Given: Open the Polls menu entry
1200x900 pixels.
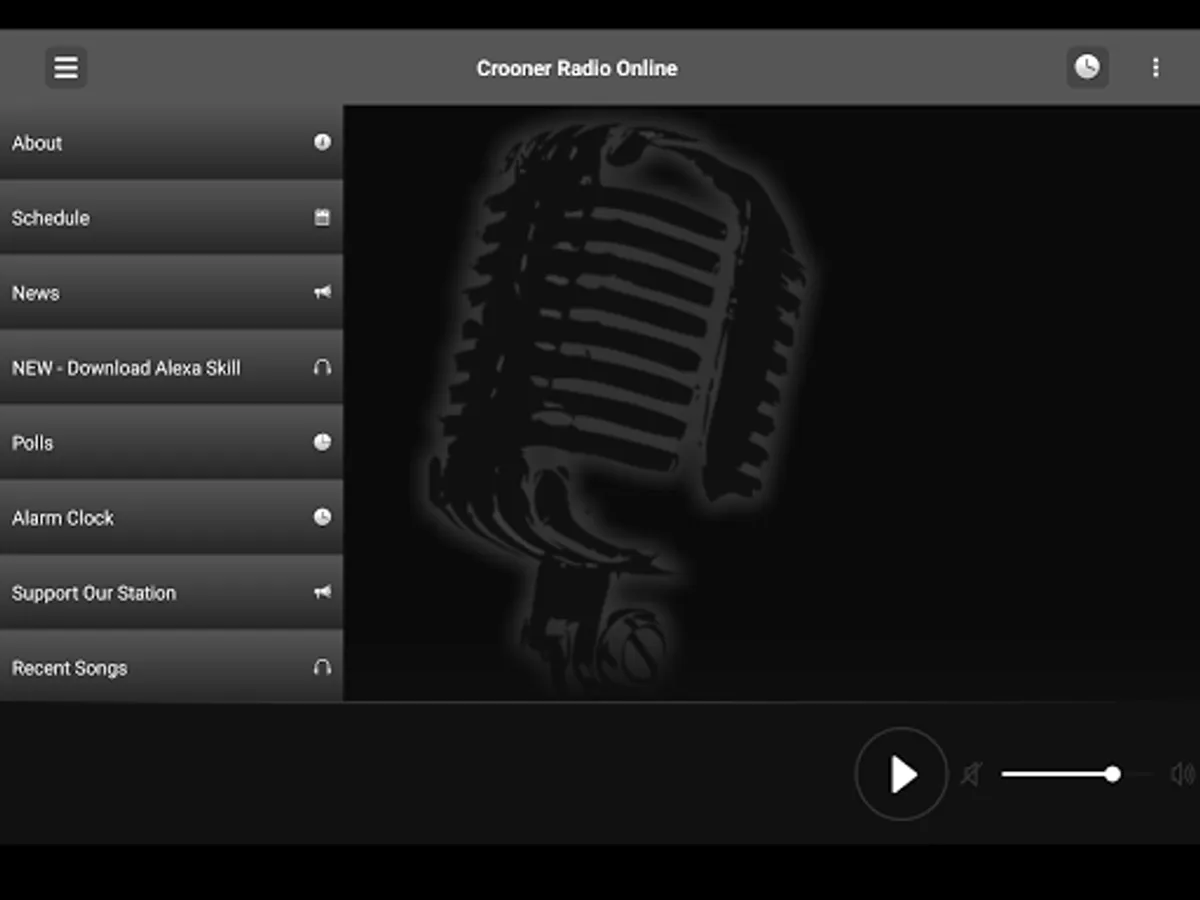Looking at the screenshot, I should [x=171, y=442].
